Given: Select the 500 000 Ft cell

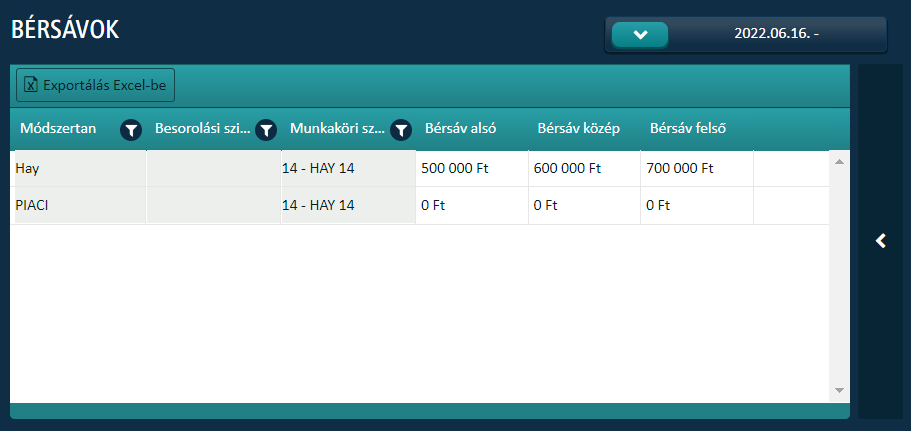Looking at the screenshot, I should 472,168.
